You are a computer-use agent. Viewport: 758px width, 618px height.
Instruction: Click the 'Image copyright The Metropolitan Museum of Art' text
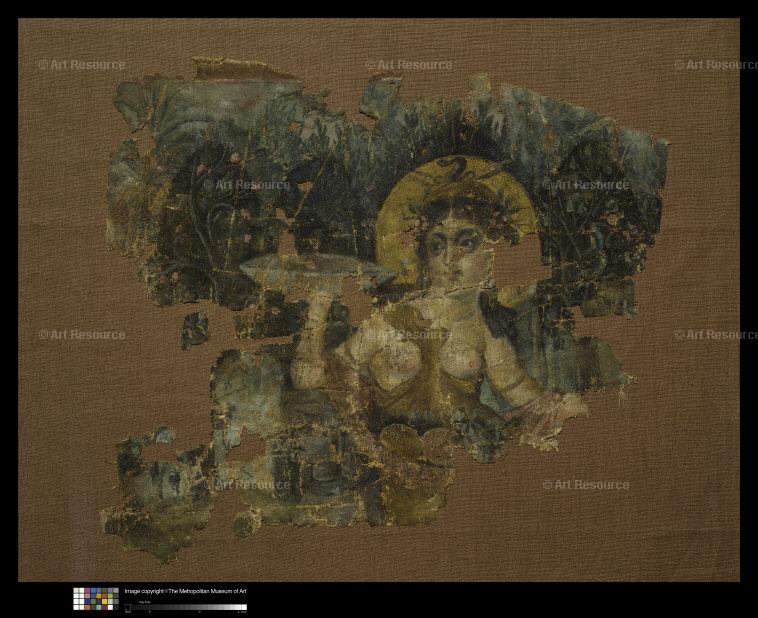pyautogui.click(x=186, y=591)
